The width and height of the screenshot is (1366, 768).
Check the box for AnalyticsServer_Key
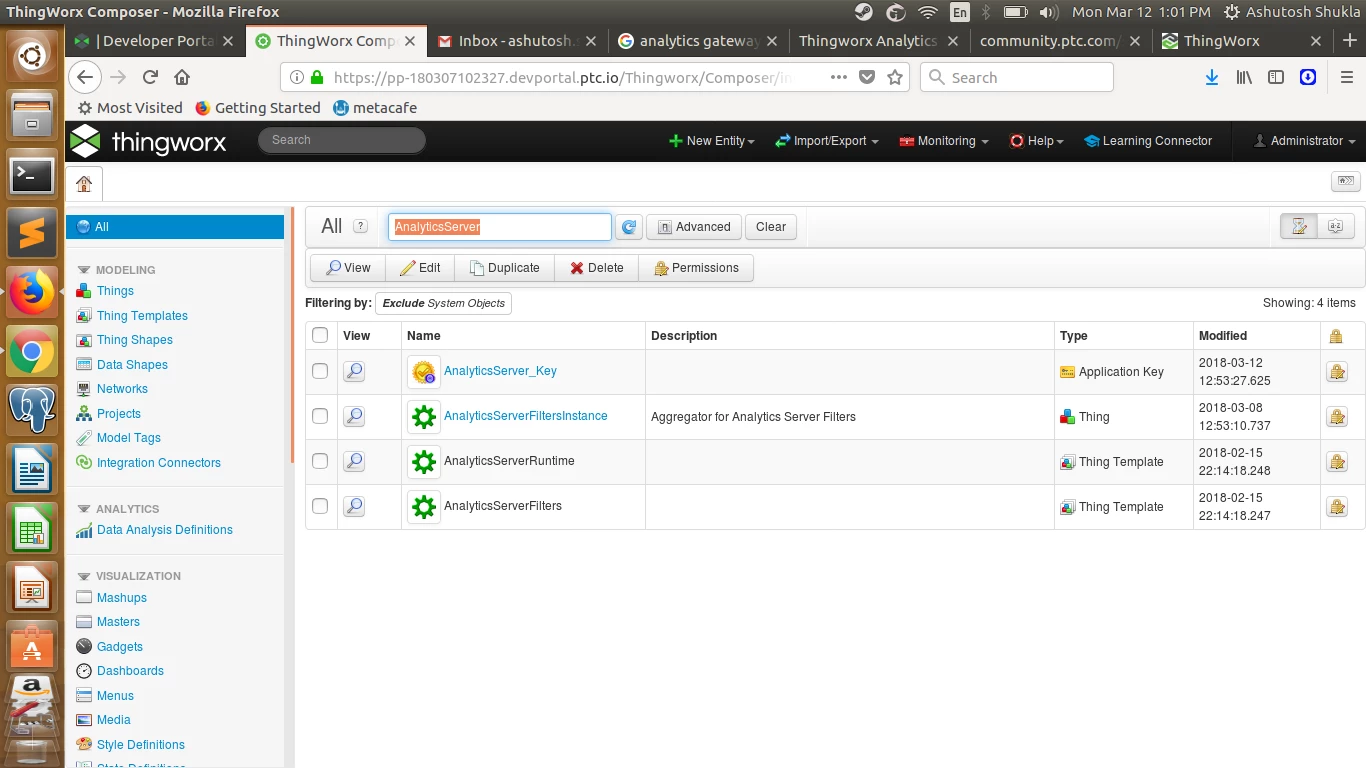point(320,371)
